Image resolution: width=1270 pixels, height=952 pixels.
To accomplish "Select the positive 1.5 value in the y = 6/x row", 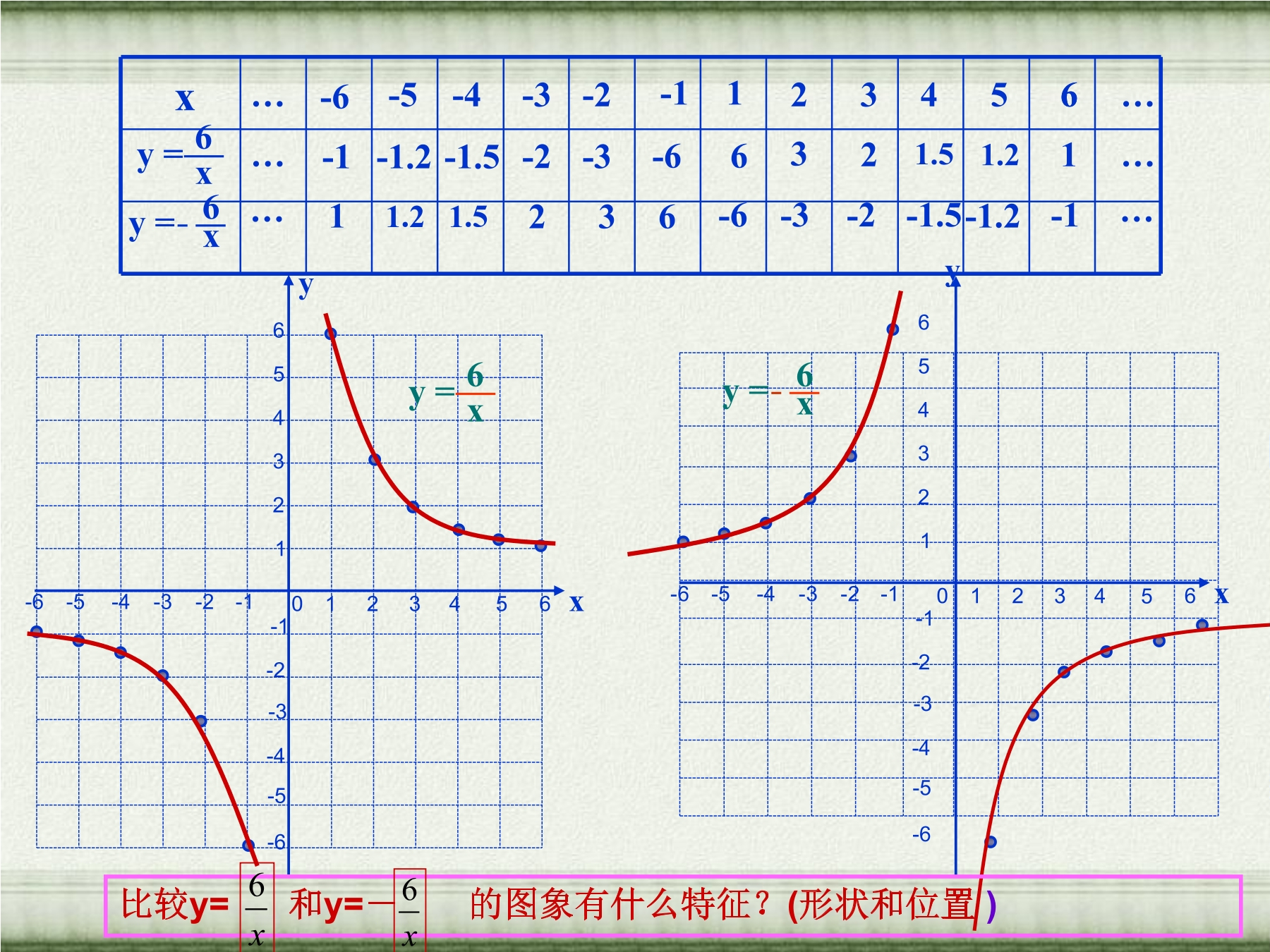I will point(934,154).
